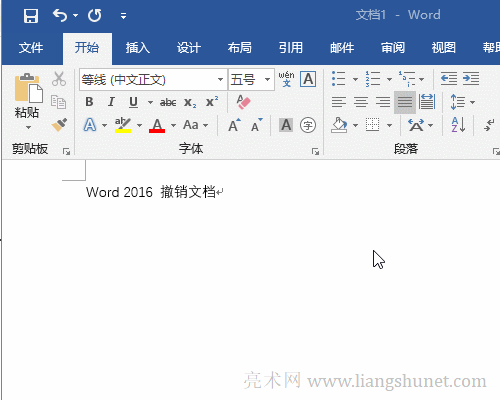500x400 pixels.
Task: Click the Redo/Repeat icon
Action: (x=95, y=15)
